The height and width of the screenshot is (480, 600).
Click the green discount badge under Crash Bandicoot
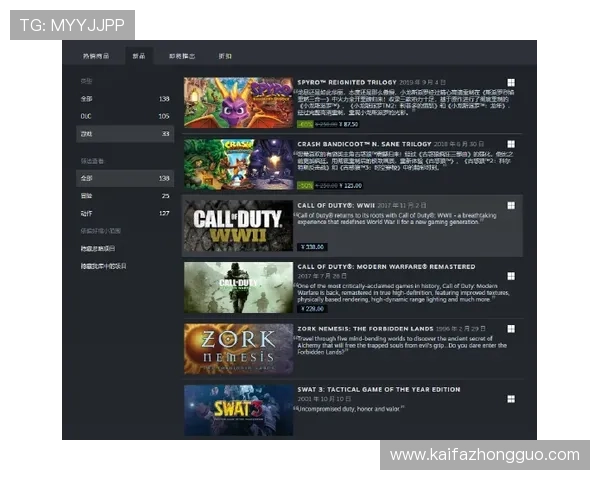(x=305, y=186)
